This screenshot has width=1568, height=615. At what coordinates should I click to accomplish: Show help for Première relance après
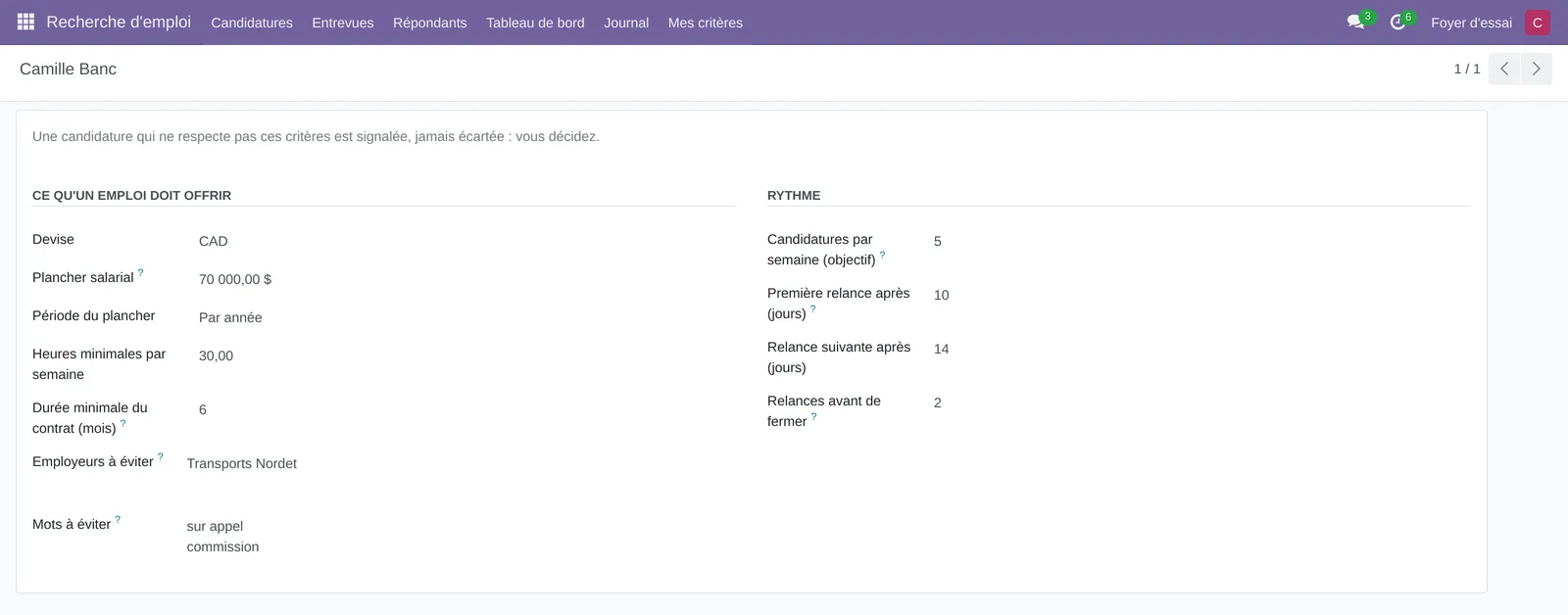pyautogui.click(x=812, y=309)
